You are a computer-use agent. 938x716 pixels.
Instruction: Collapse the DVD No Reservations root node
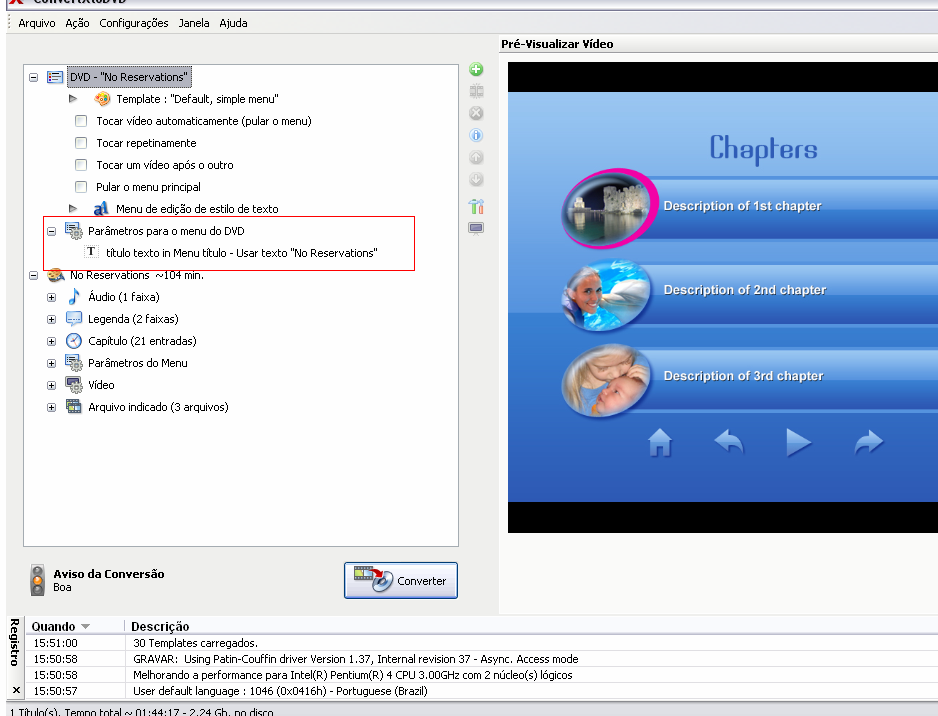point(34,77)
